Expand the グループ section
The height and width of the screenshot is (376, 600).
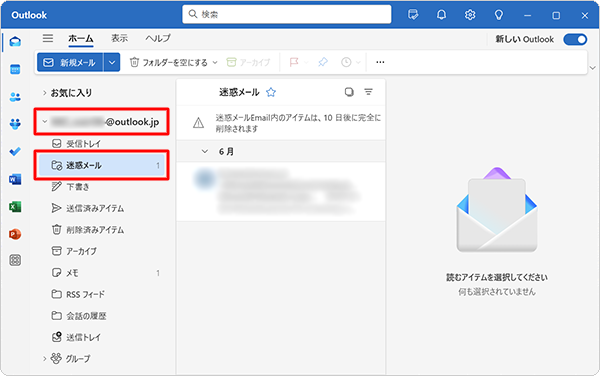coord(44,358)
